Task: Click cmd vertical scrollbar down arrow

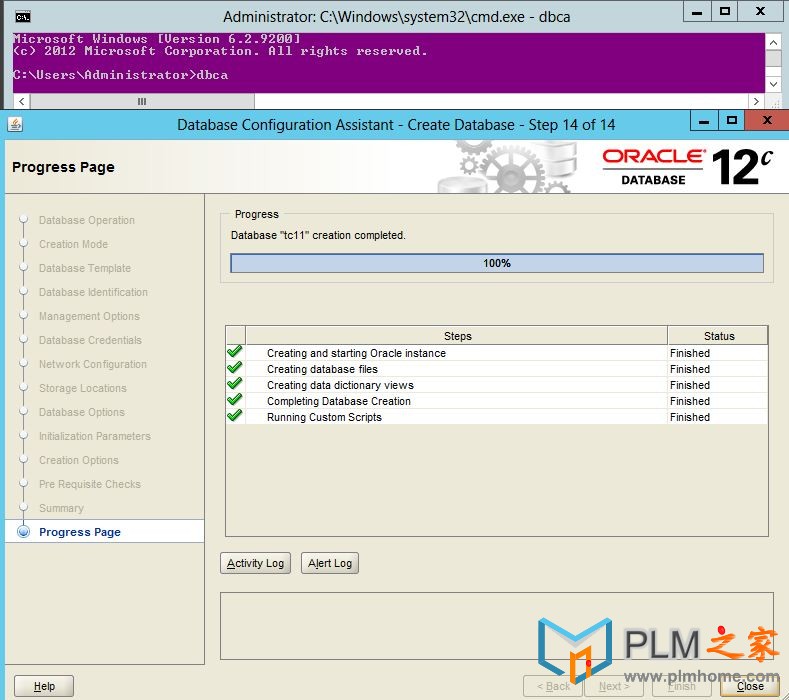Action: click(773, 85)
